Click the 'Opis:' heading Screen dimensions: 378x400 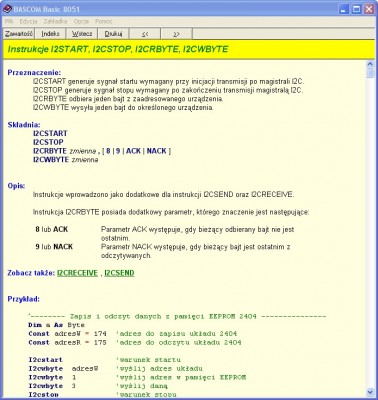click(x=16, y=186)
